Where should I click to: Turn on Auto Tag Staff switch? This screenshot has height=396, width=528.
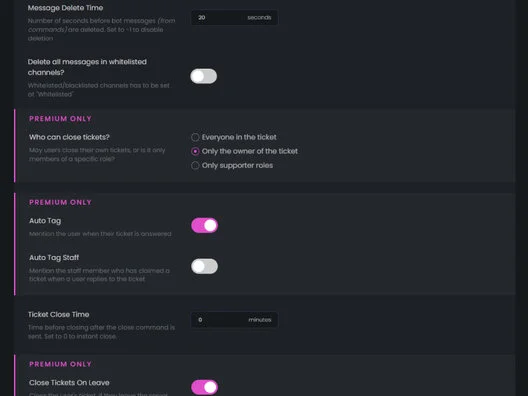click(204, 266)
